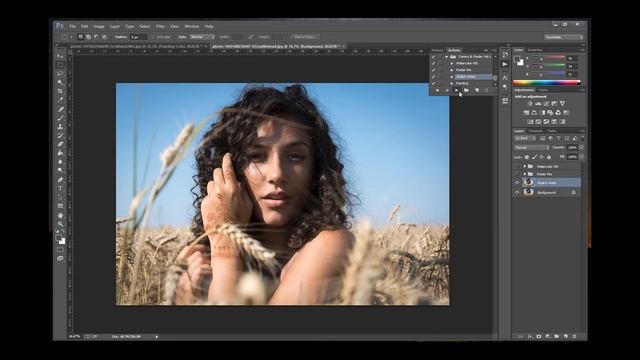Image resolution: width=640 pixels, height=360 pixels.
Task: Open the Filter menu
Action: click(160, 26)
